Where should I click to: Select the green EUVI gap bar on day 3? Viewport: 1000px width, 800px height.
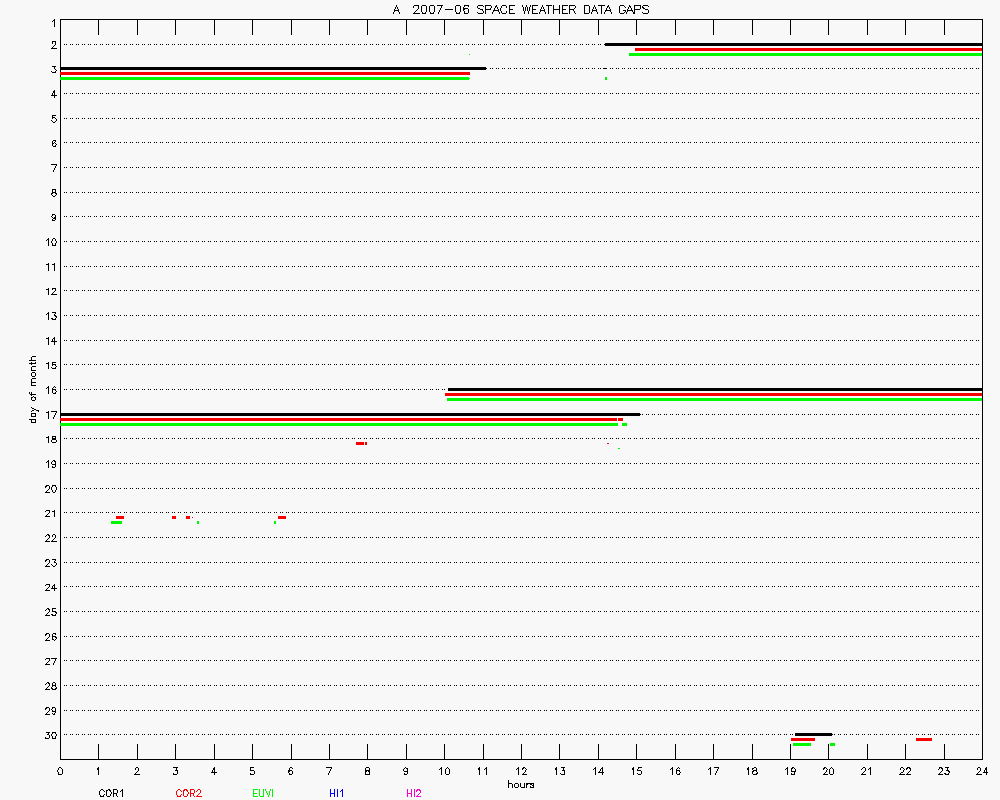click(x=265, y=78)
